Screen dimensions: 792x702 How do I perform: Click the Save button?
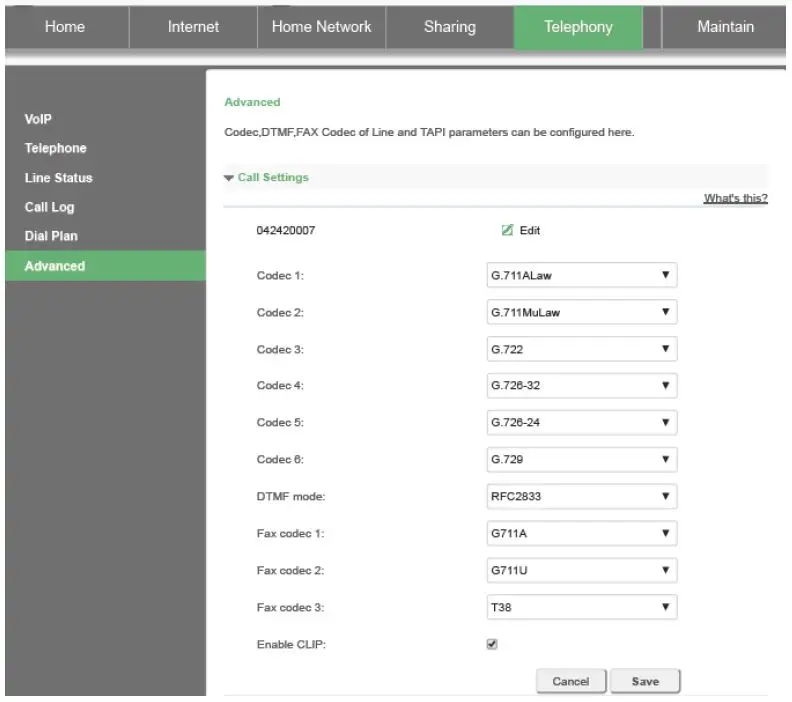pyautogui.click(x=645, y=681)
